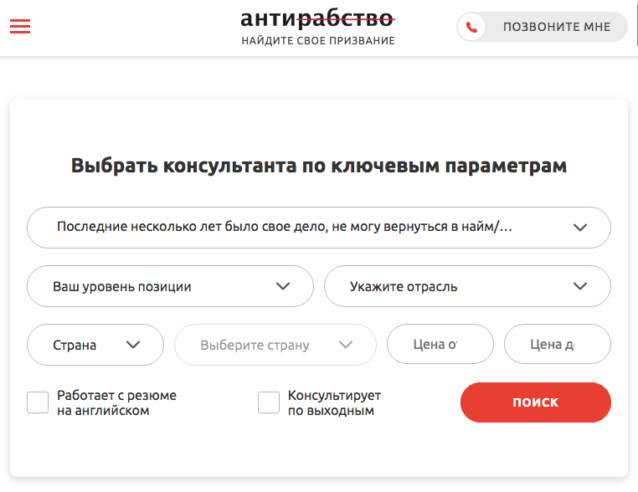Click chevron in the top situation dropdown
Image resolution: width=638 pixels, height=492 pixels.
(x=580, y=227)
